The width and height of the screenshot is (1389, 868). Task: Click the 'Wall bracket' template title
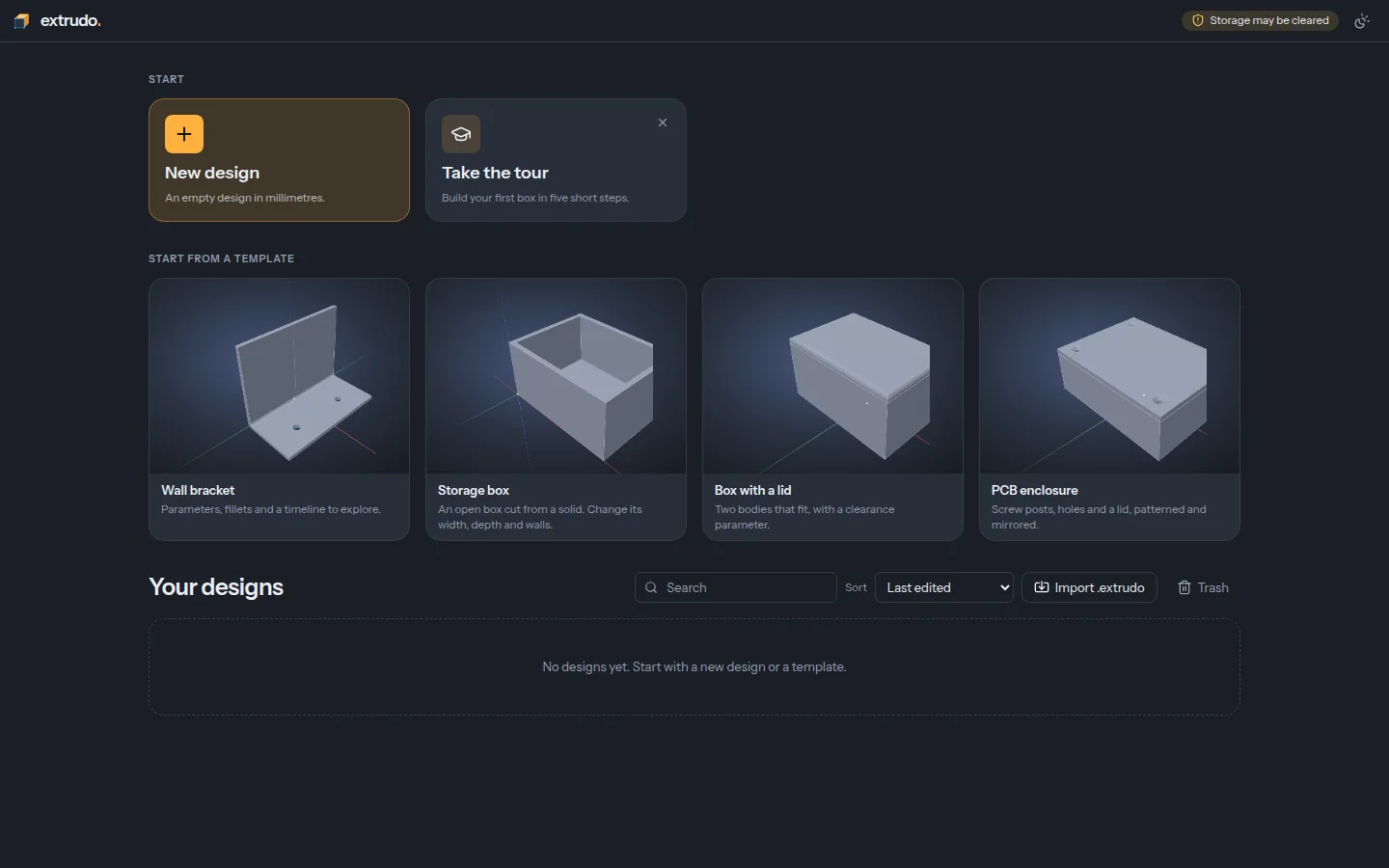198,490
